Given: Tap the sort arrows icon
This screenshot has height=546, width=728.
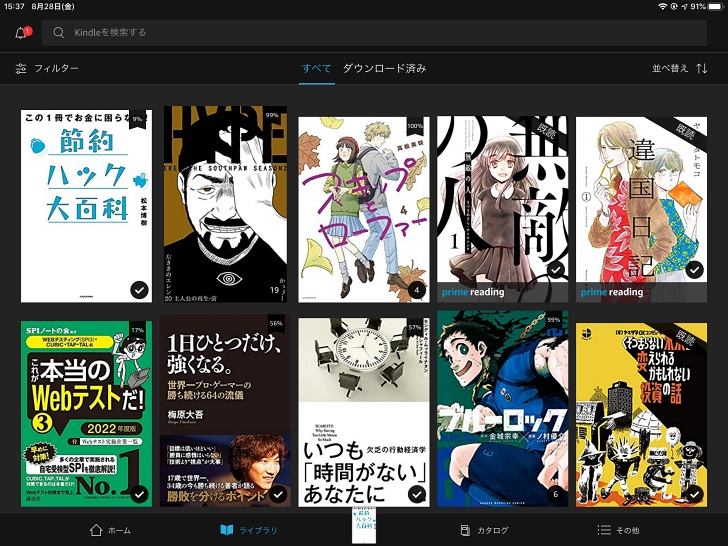Looking at the screenshot, I should pyautogui.click(x=702, y=68).
